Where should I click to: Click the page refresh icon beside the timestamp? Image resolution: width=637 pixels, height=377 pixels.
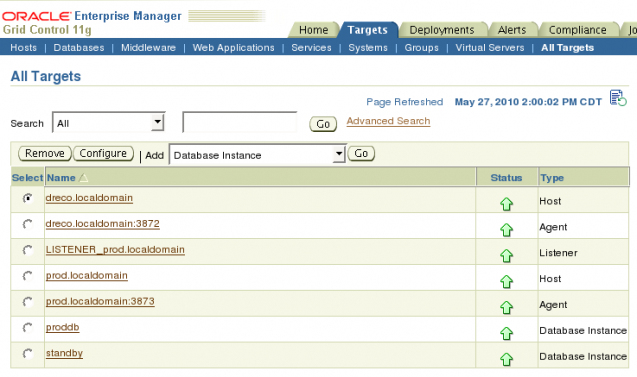(618, 98)
